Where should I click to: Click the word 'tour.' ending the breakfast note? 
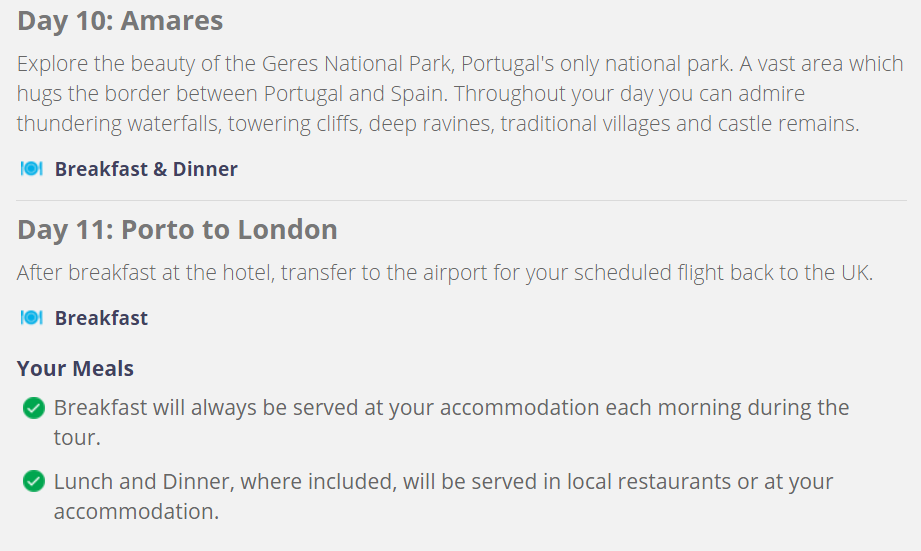pyautogui.click(x=77, y=438)
